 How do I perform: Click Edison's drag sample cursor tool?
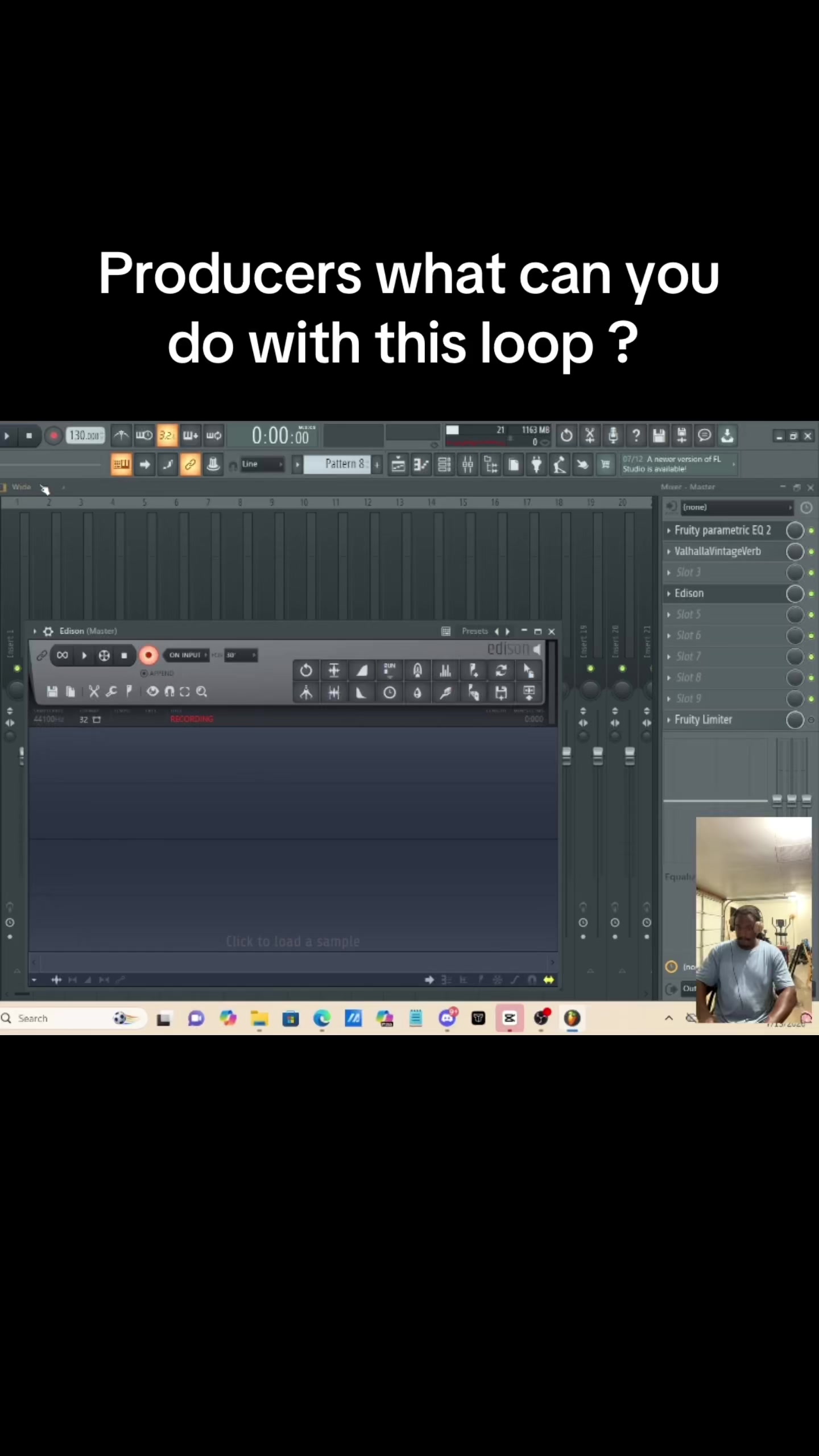(529, 671)
